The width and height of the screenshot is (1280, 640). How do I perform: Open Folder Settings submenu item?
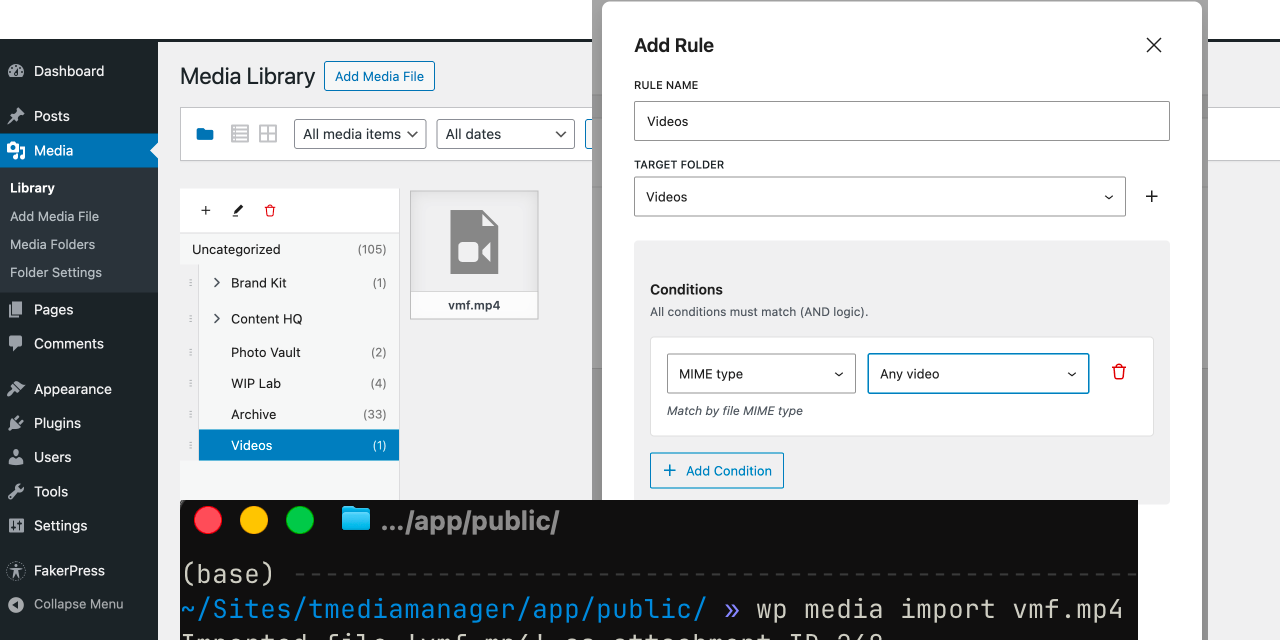[x=56, y=272]
